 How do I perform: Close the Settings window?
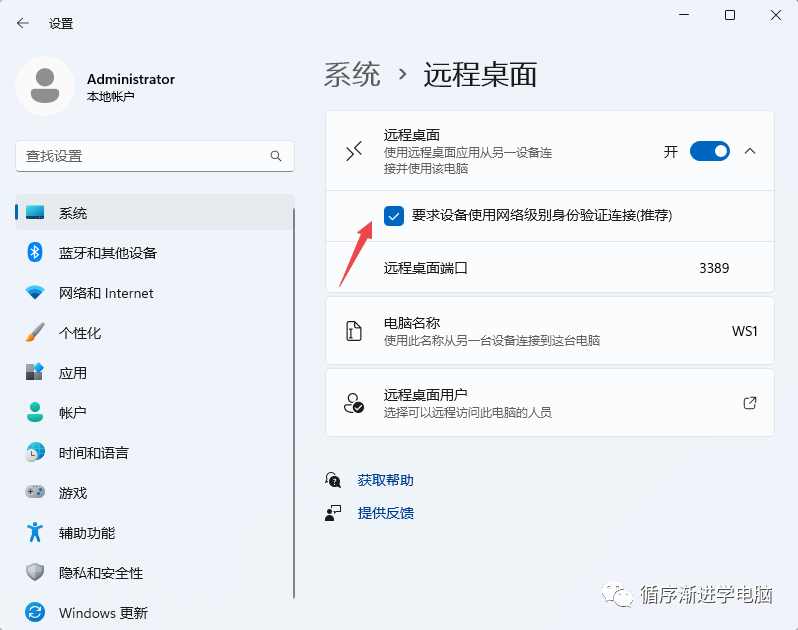click(776, 15)
